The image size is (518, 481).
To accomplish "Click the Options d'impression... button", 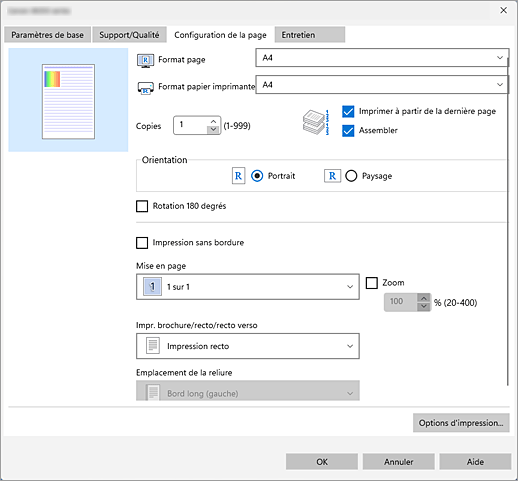I will coord(461,423).
